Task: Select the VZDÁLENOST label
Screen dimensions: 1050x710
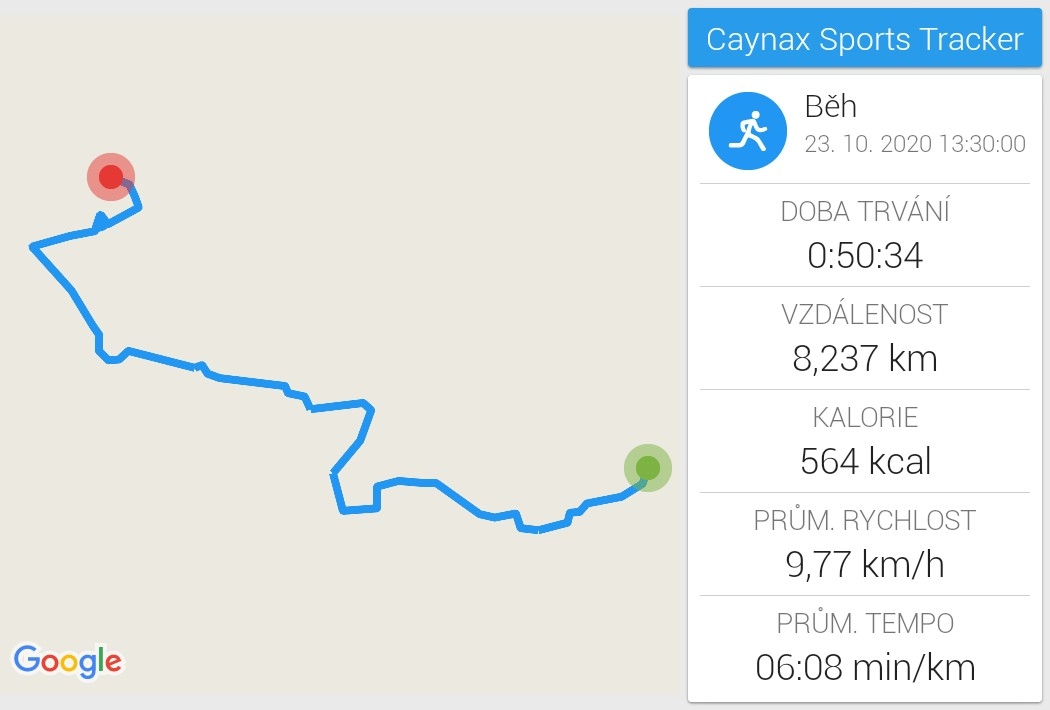Action: [865, 314]
